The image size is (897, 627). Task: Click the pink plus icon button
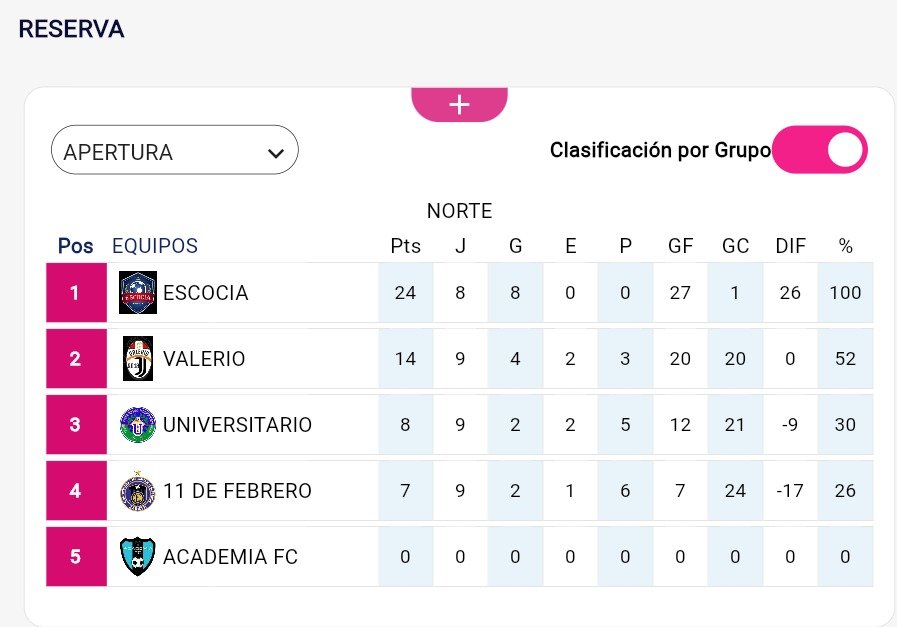459,104
